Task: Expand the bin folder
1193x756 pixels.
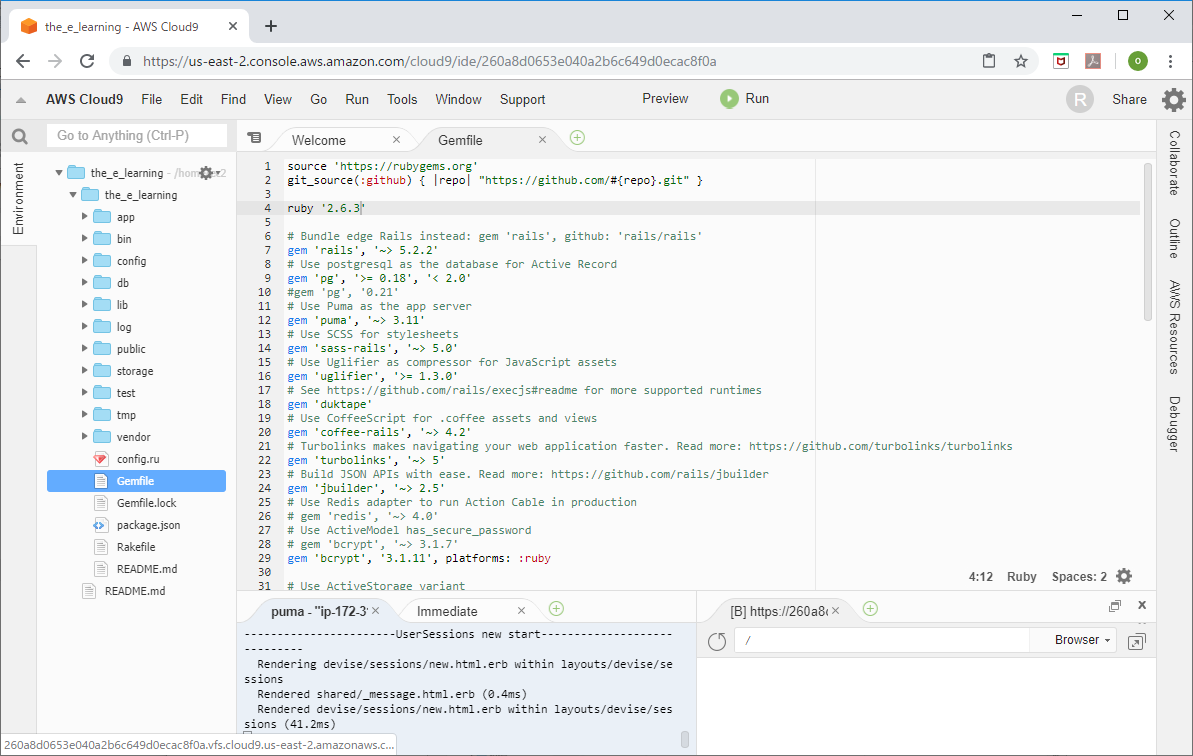Action: pos(84,239)
